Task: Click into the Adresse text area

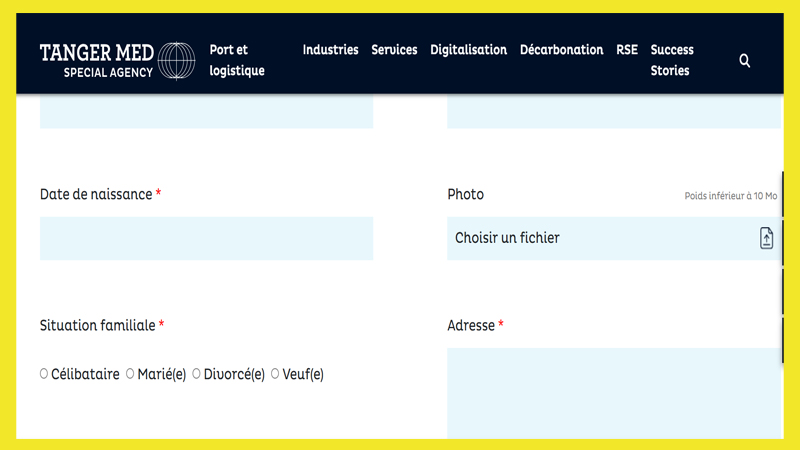Action: [x=614, y=393]
